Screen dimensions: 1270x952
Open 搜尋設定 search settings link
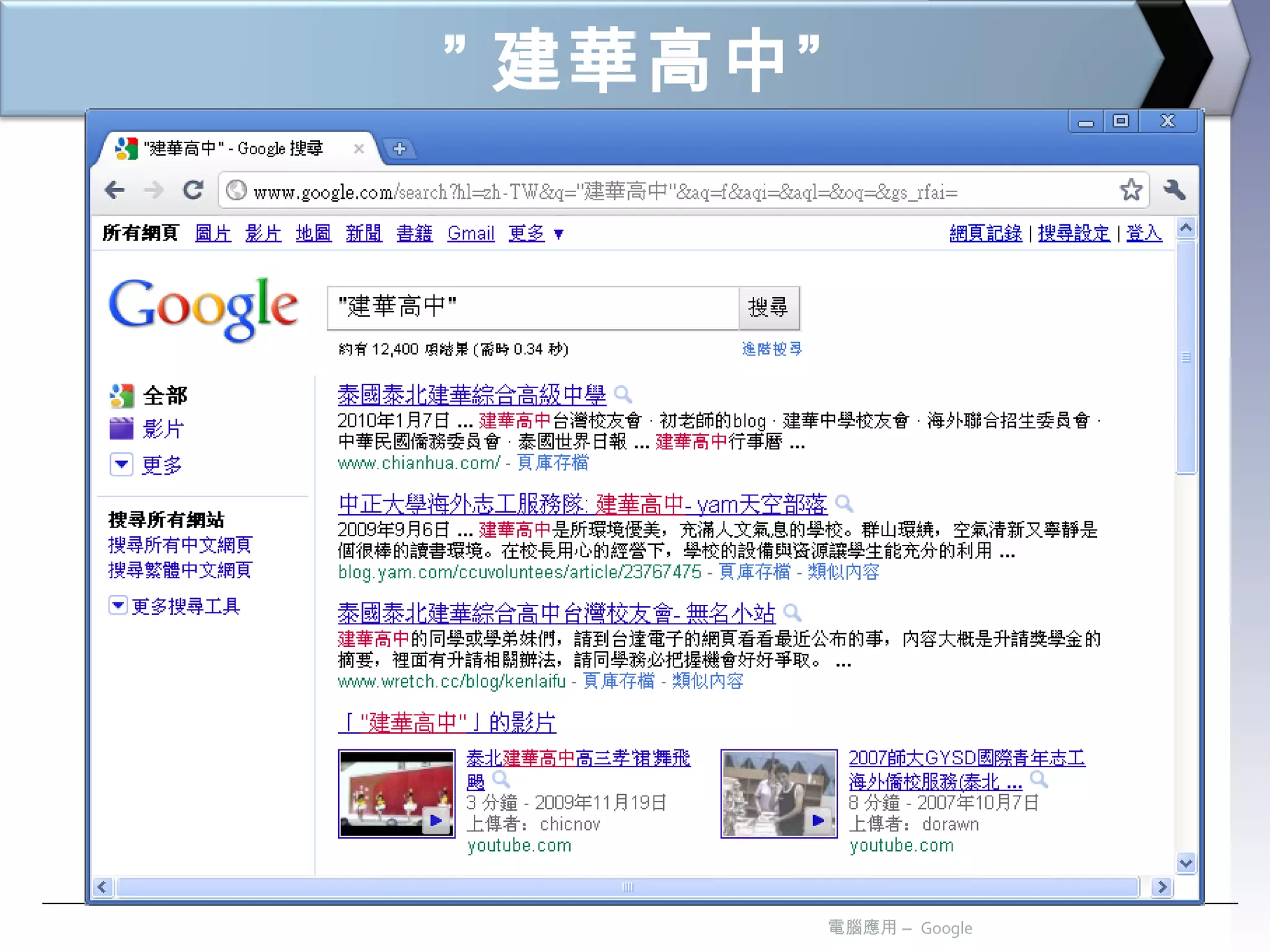[1074, 233]
